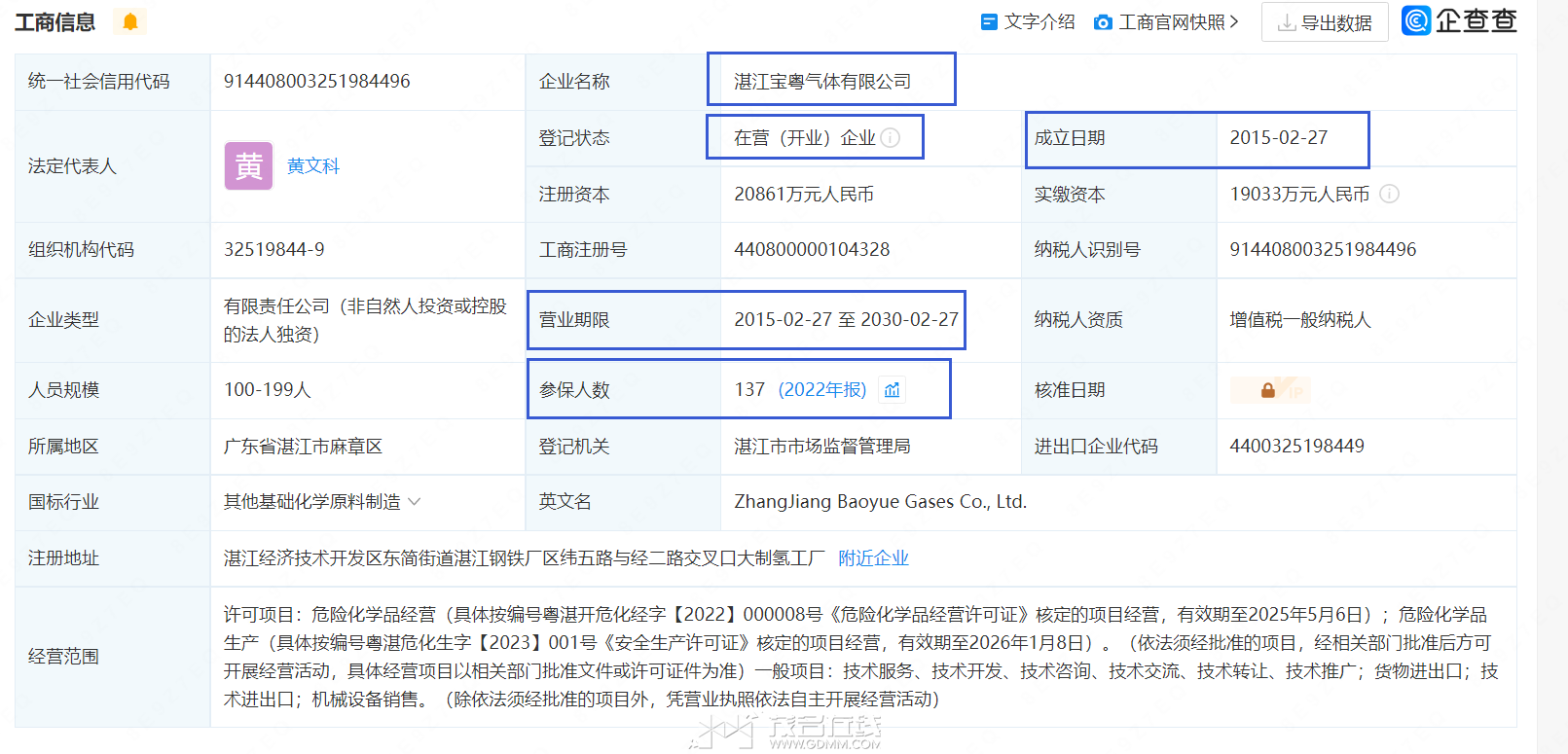Select the 经营范围 business scope paragraph

point(861,657)
